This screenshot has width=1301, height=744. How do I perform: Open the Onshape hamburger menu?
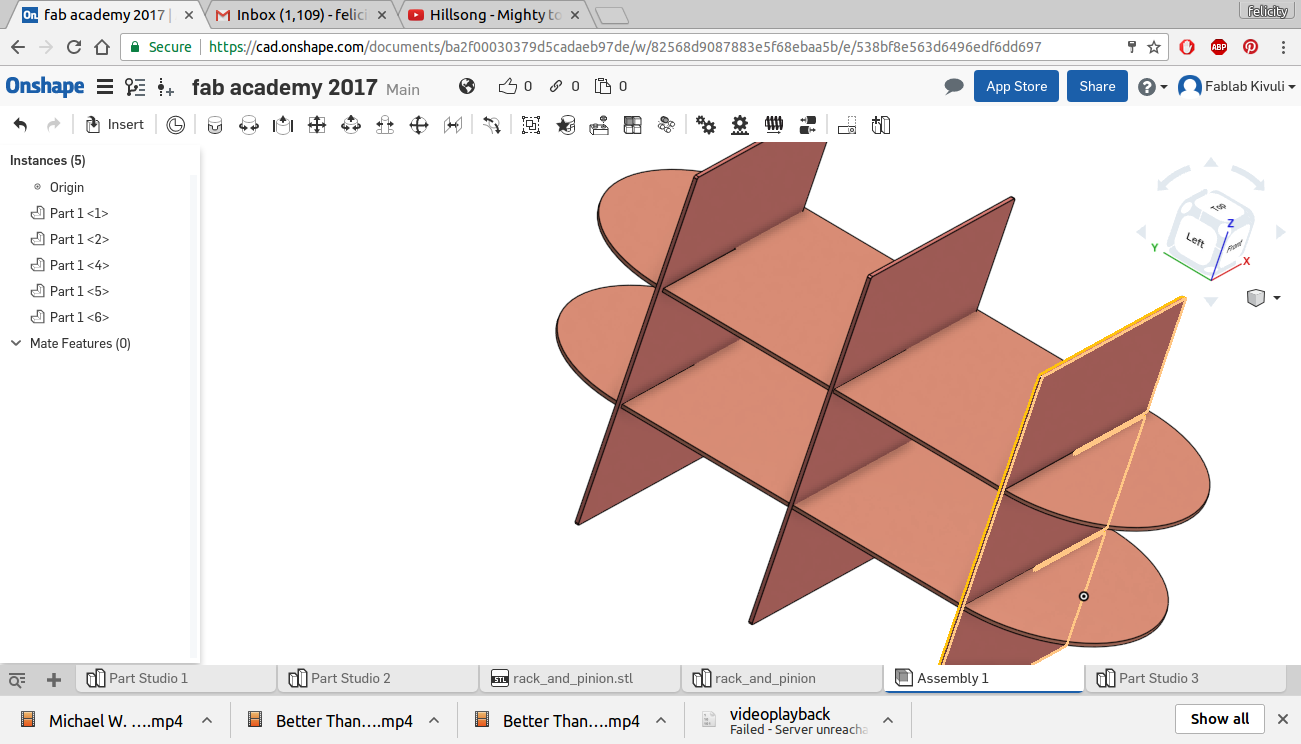pos(105,87)
